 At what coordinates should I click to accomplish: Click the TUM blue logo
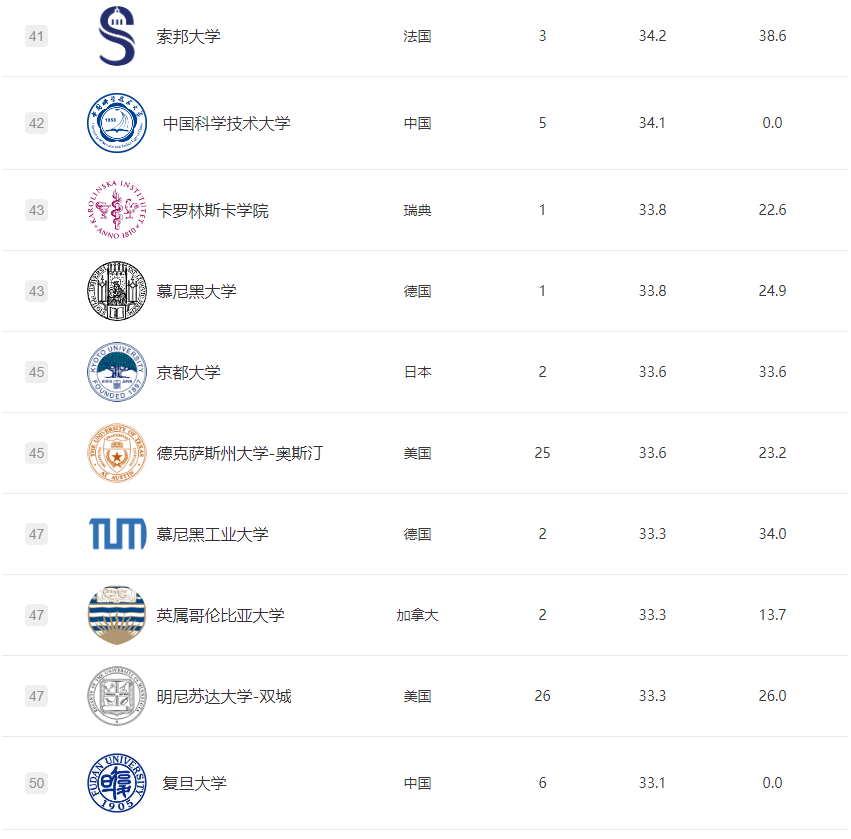point(117,534)
